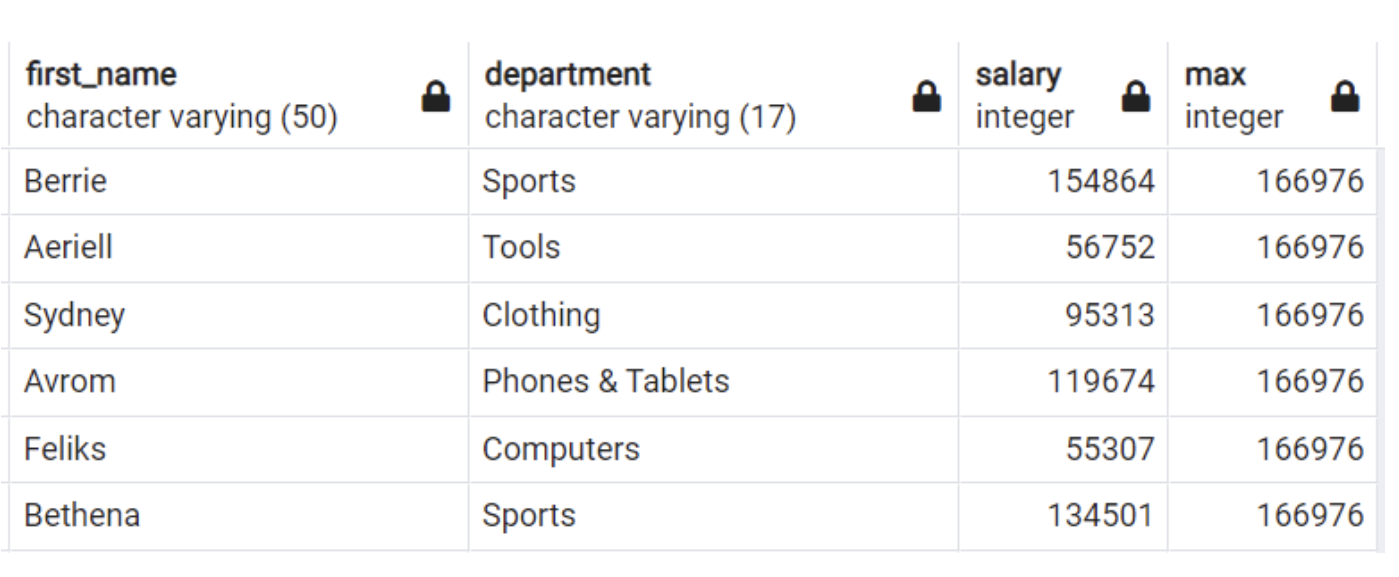Click the lock icon in department column
The height and width of the screenshot is (577, 1399).
tap(926, 97)
